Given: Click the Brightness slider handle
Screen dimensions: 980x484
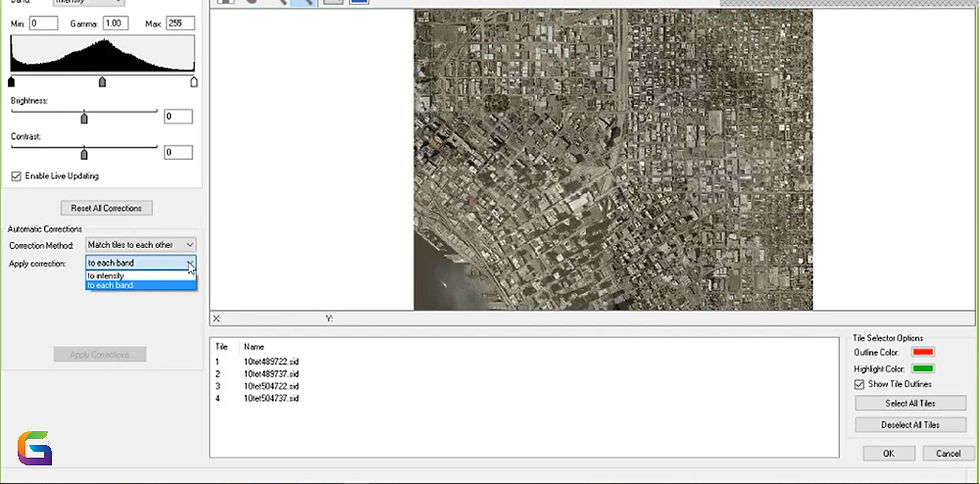Looking at the screenshot, I should (x=84, y=117).
